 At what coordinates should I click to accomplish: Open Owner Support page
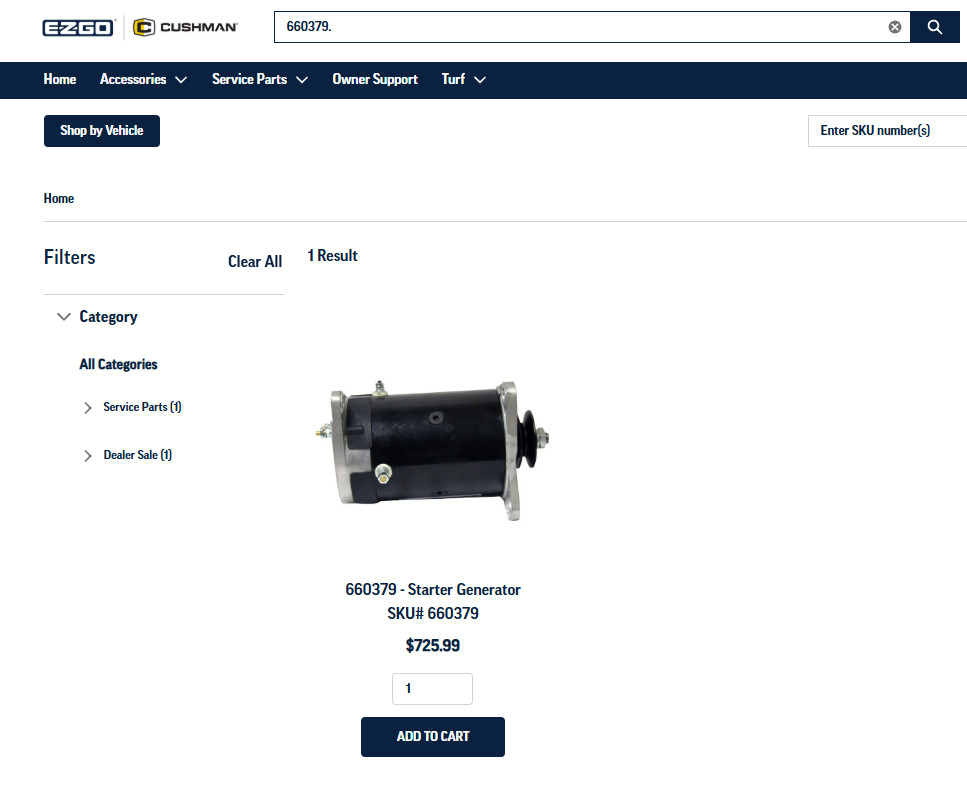(x=375, y=79)
